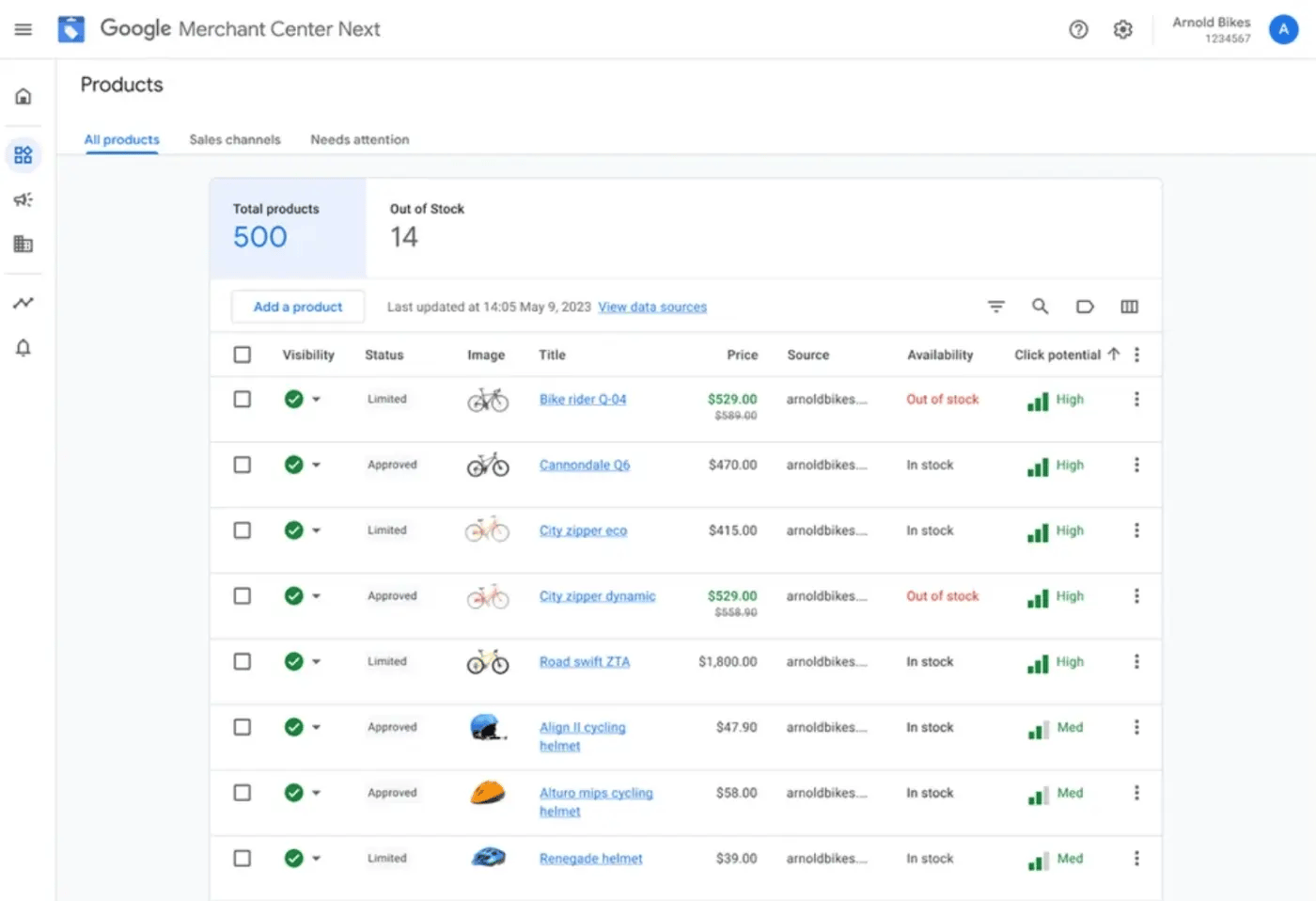Open the hamburger main menu

coord(23,29)
